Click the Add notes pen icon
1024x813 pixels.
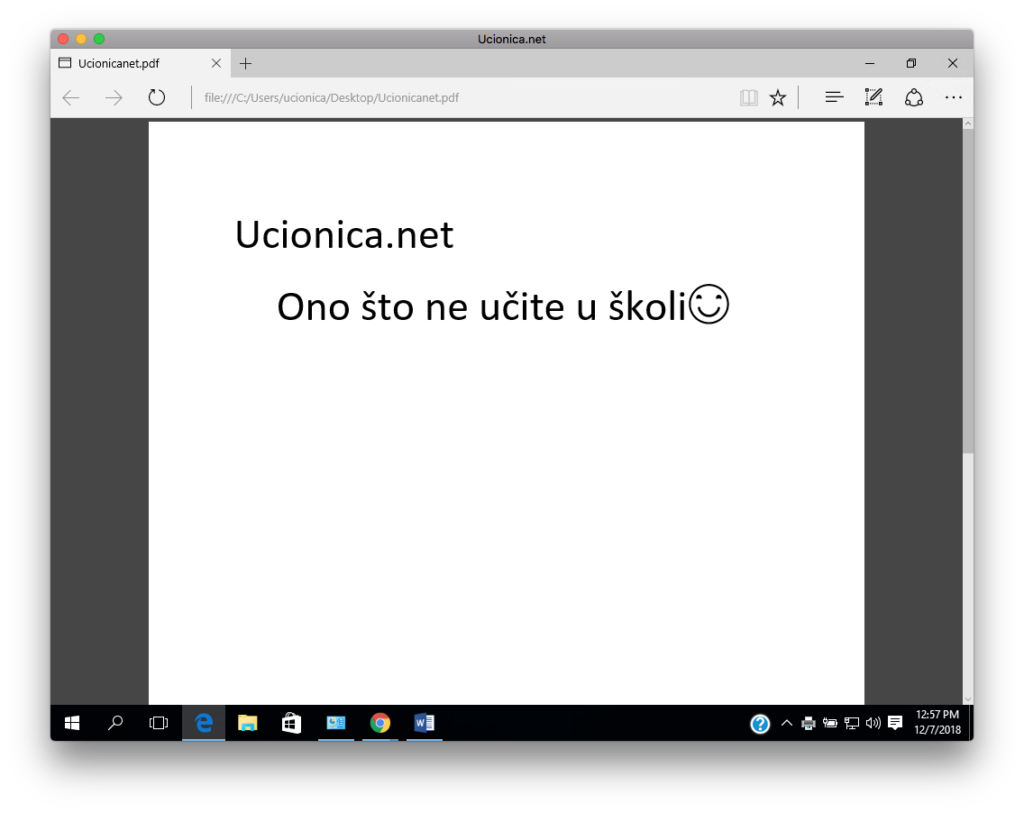point(873,97)
